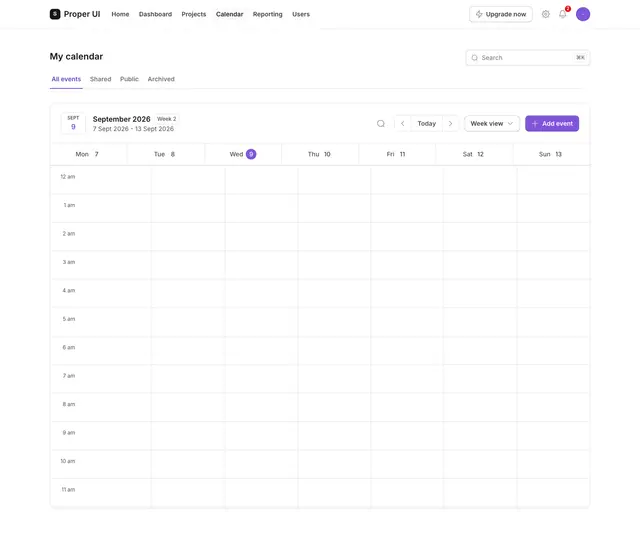Select the Fri 11 day header
Screen dimensions: 640x551
click(396, 154)
